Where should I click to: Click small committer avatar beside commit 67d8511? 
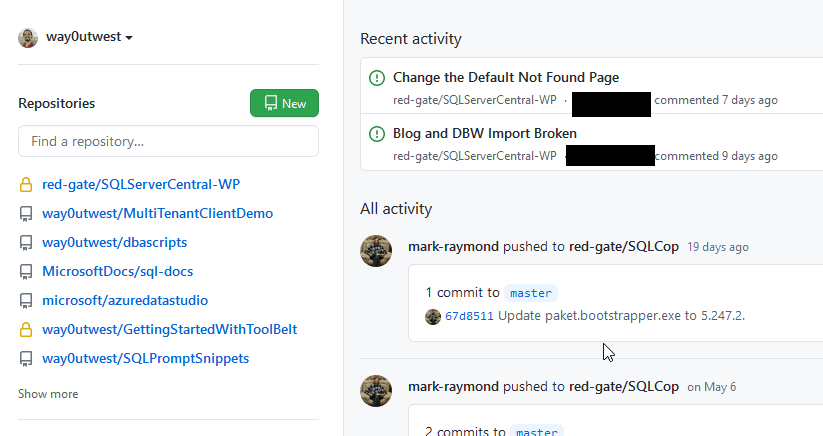coord(433,316)
